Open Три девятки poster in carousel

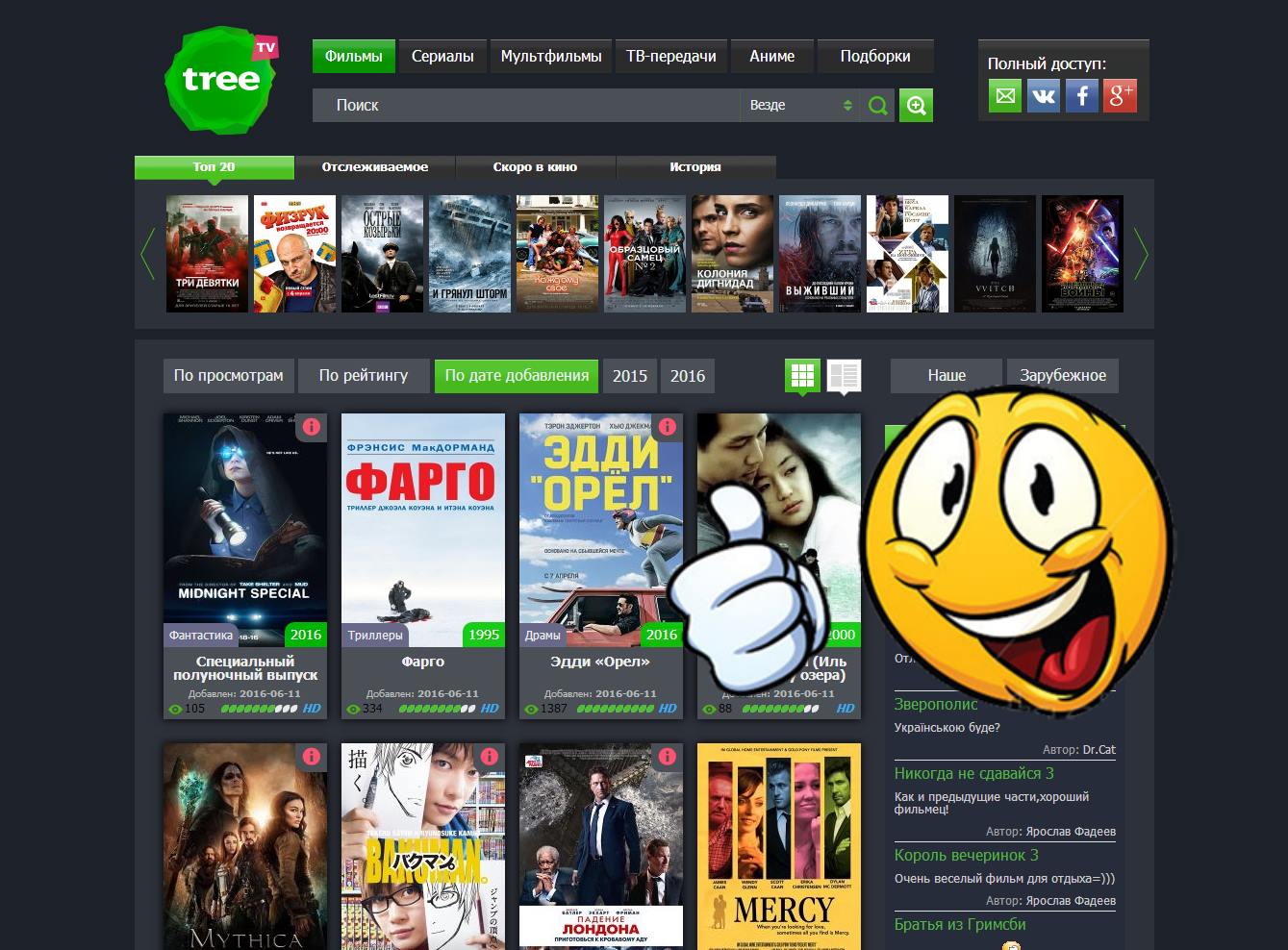207,254
